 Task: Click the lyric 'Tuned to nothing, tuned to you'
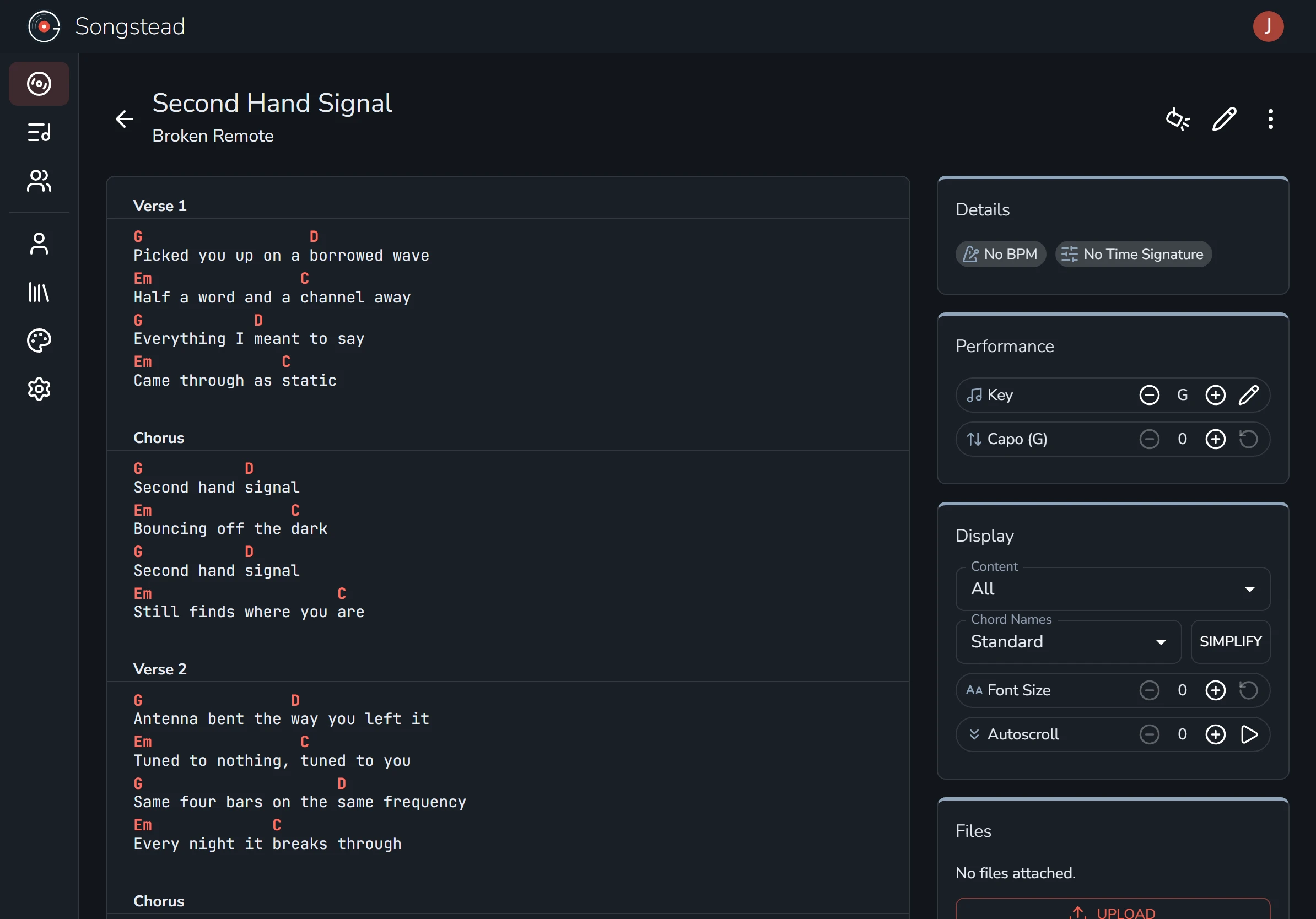(x=272, y=760)
